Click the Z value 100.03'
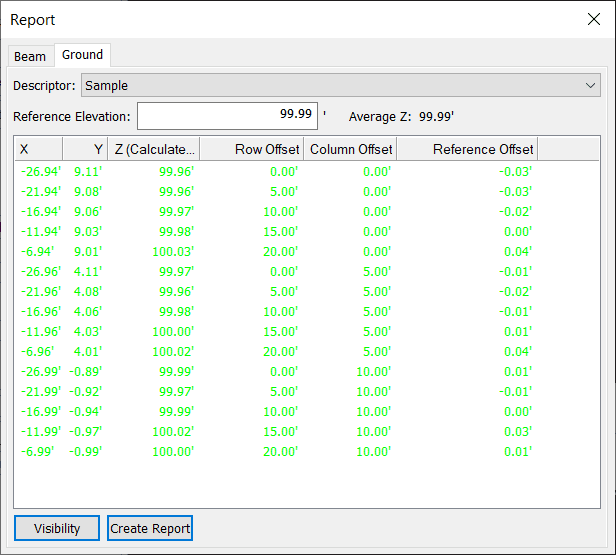 tap(173, 251)
